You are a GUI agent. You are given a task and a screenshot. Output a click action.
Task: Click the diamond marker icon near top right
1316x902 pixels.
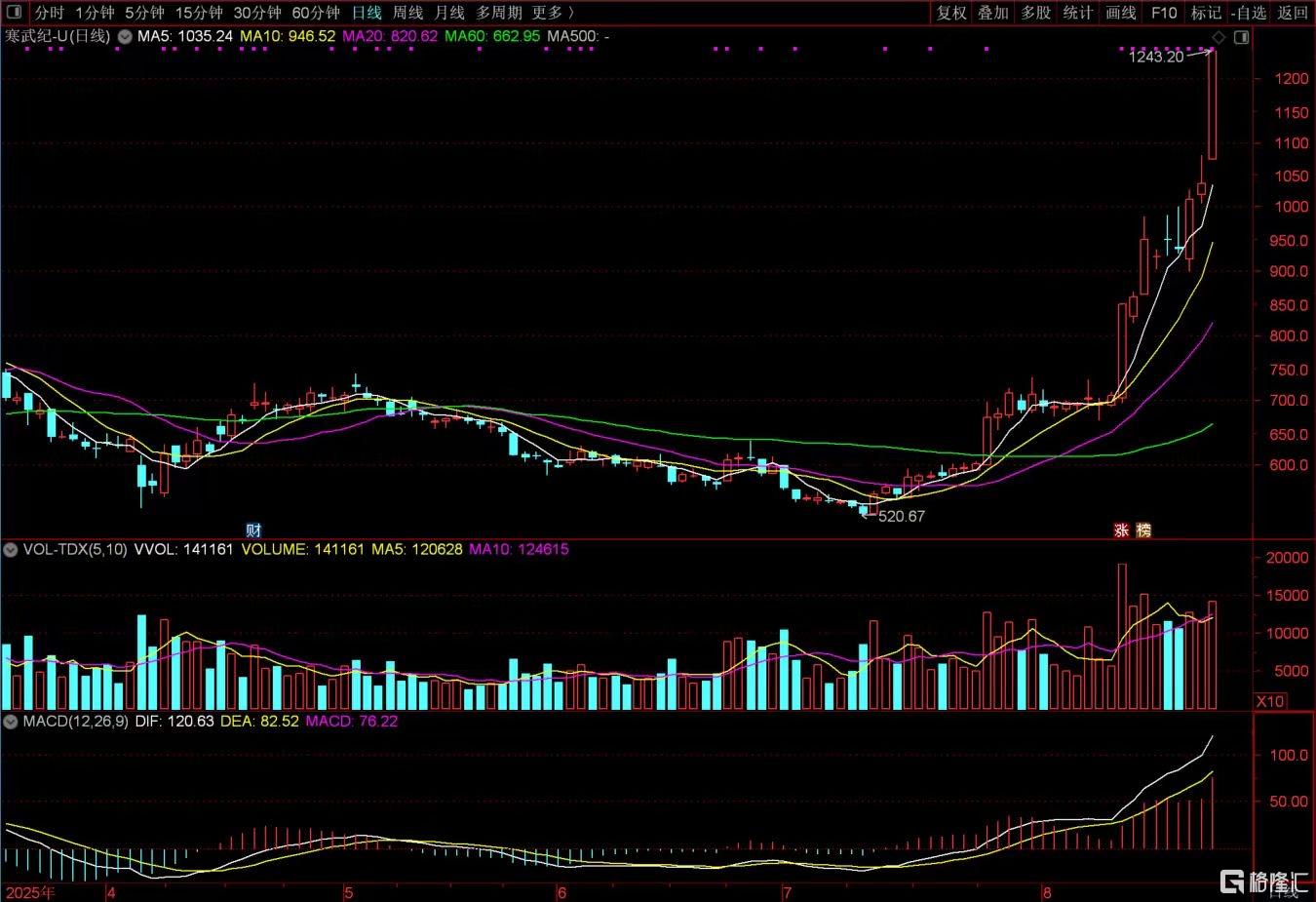click(x=1219, y=38)
